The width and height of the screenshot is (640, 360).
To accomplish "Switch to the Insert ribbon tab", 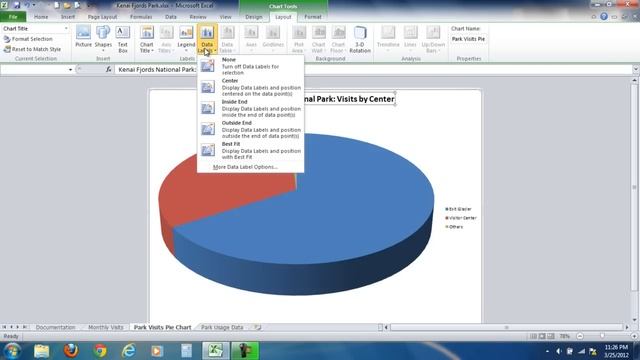I will (x=68, y=17).
